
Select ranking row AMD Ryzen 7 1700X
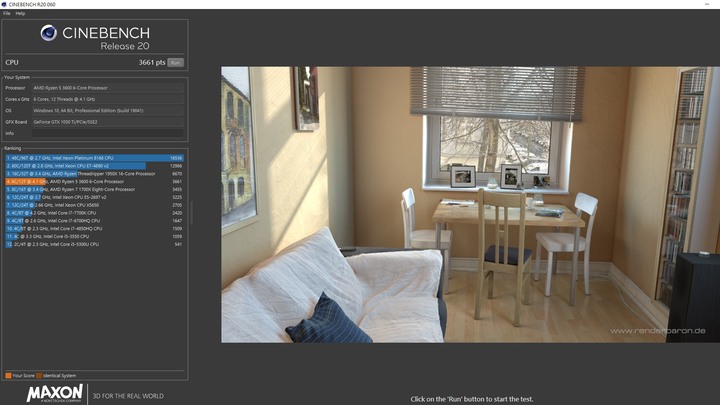click(94, 189)
